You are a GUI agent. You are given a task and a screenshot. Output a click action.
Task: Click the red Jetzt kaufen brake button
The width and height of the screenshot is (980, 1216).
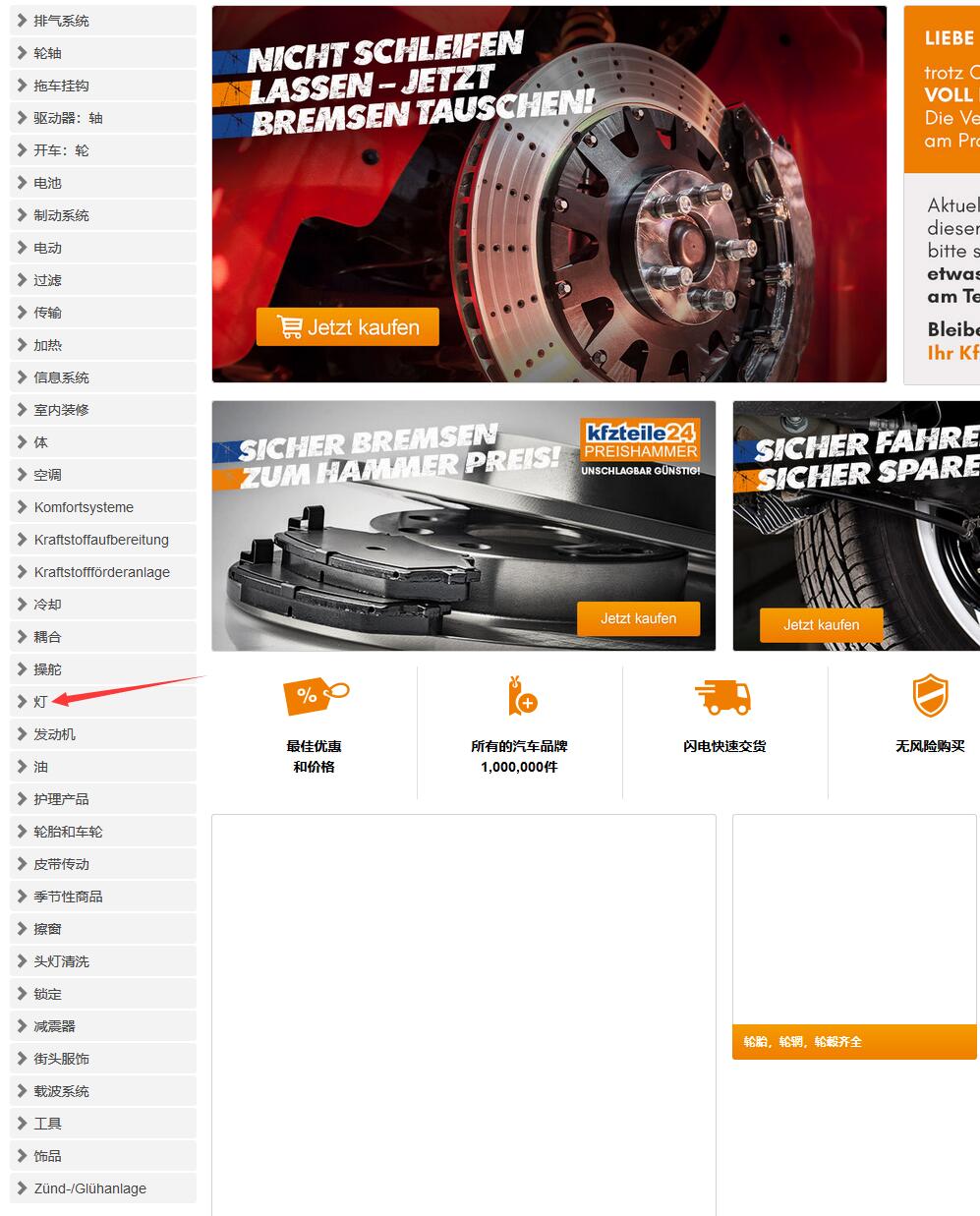[x=347, y=327]
